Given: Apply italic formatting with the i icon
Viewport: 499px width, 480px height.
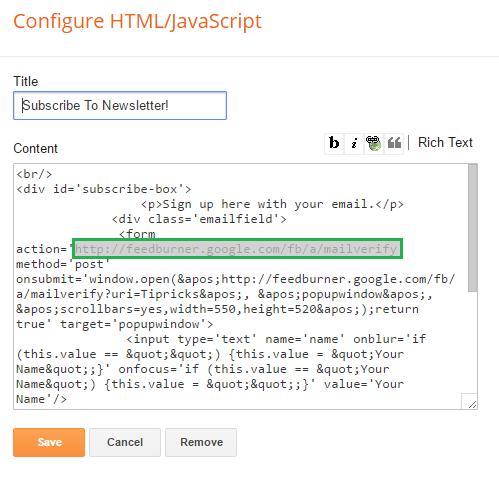Looking at the screenshot, I should [354, 143].
